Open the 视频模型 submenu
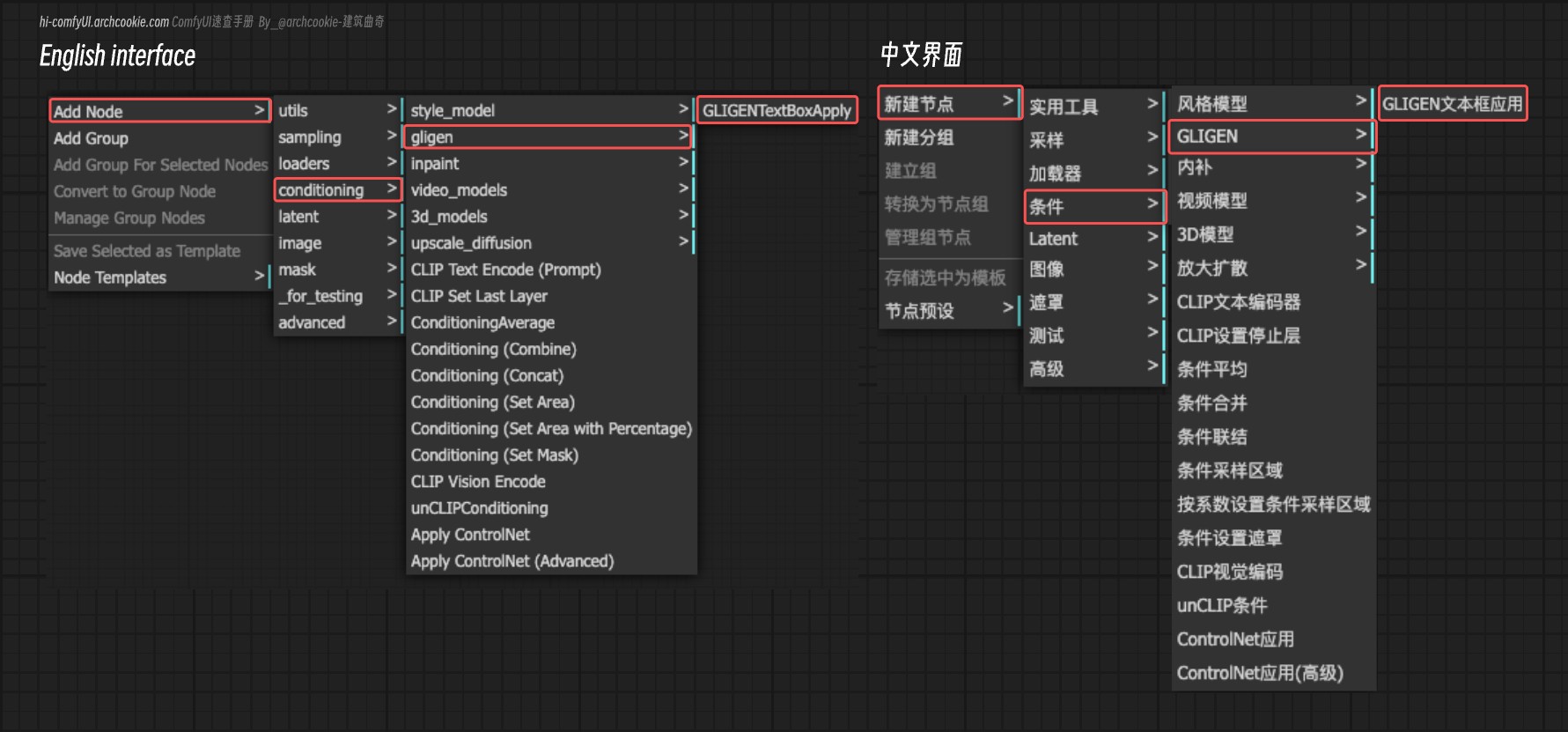 tap(1272, 201)
